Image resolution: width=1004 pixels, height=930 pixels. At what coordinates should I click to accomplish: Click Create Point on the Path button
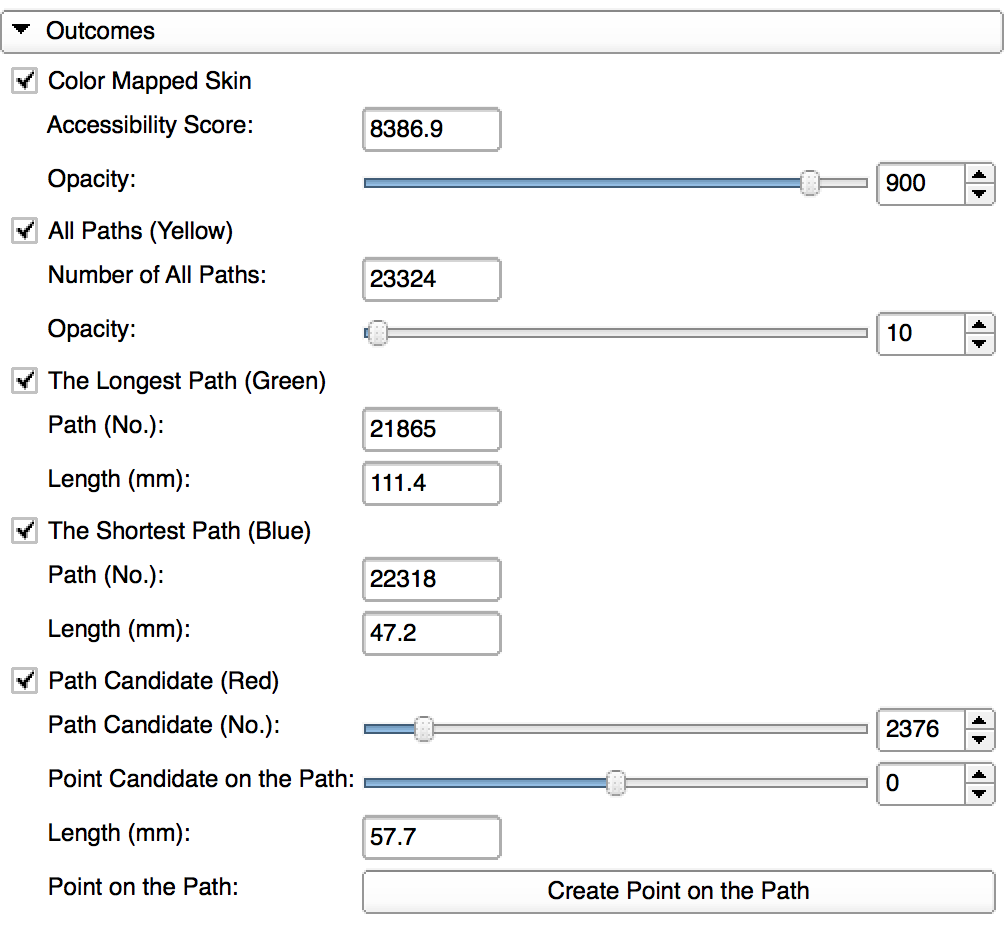pyautogui.click(x=678, y=891)
